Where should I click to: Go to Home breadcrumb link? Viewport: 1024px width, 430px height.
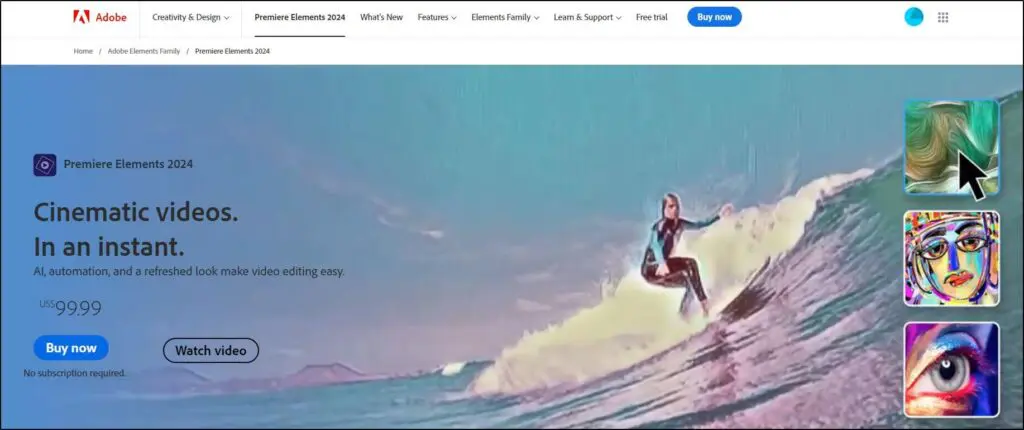pos(83,51)
